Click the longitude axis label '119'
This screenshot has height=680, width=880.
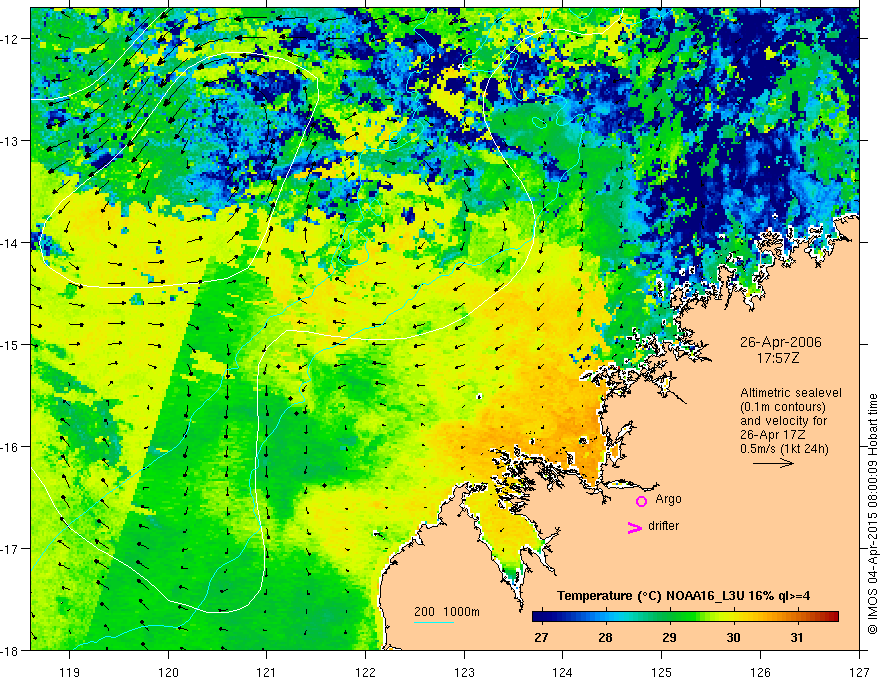(70, 672)
